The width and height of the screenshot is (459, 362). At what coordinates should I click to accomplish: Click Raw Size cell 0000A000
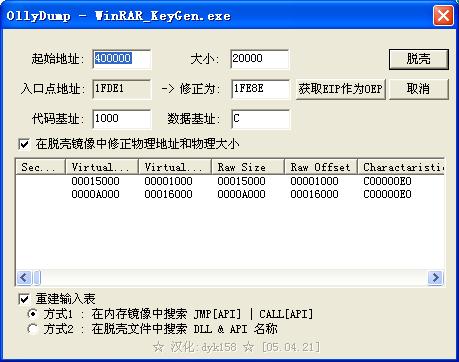pyautogui.click(x=241, y=194)
